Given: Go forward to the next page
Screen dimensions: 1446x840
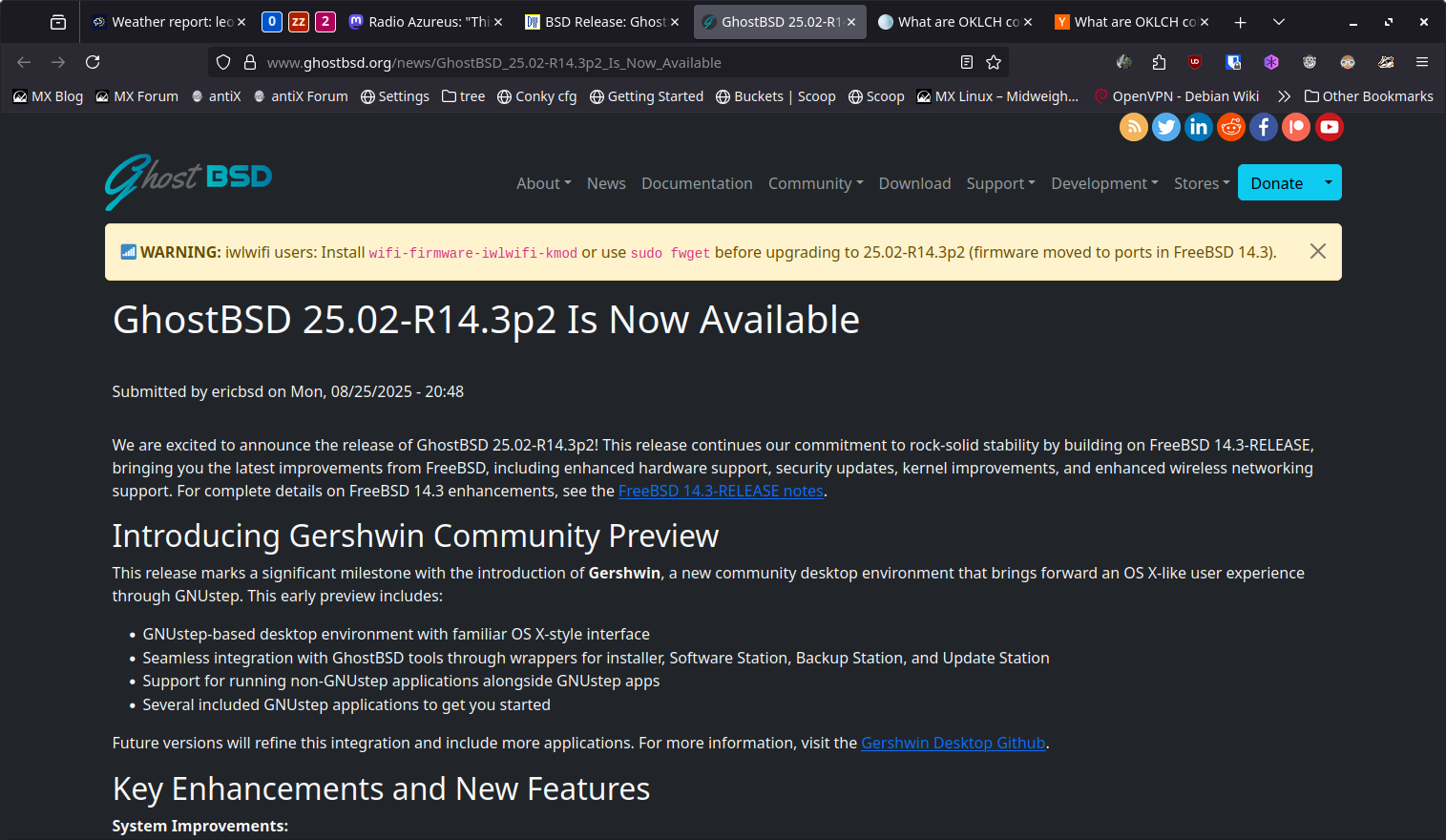Looking at the screenshot, I should click(x=58, y=62).
